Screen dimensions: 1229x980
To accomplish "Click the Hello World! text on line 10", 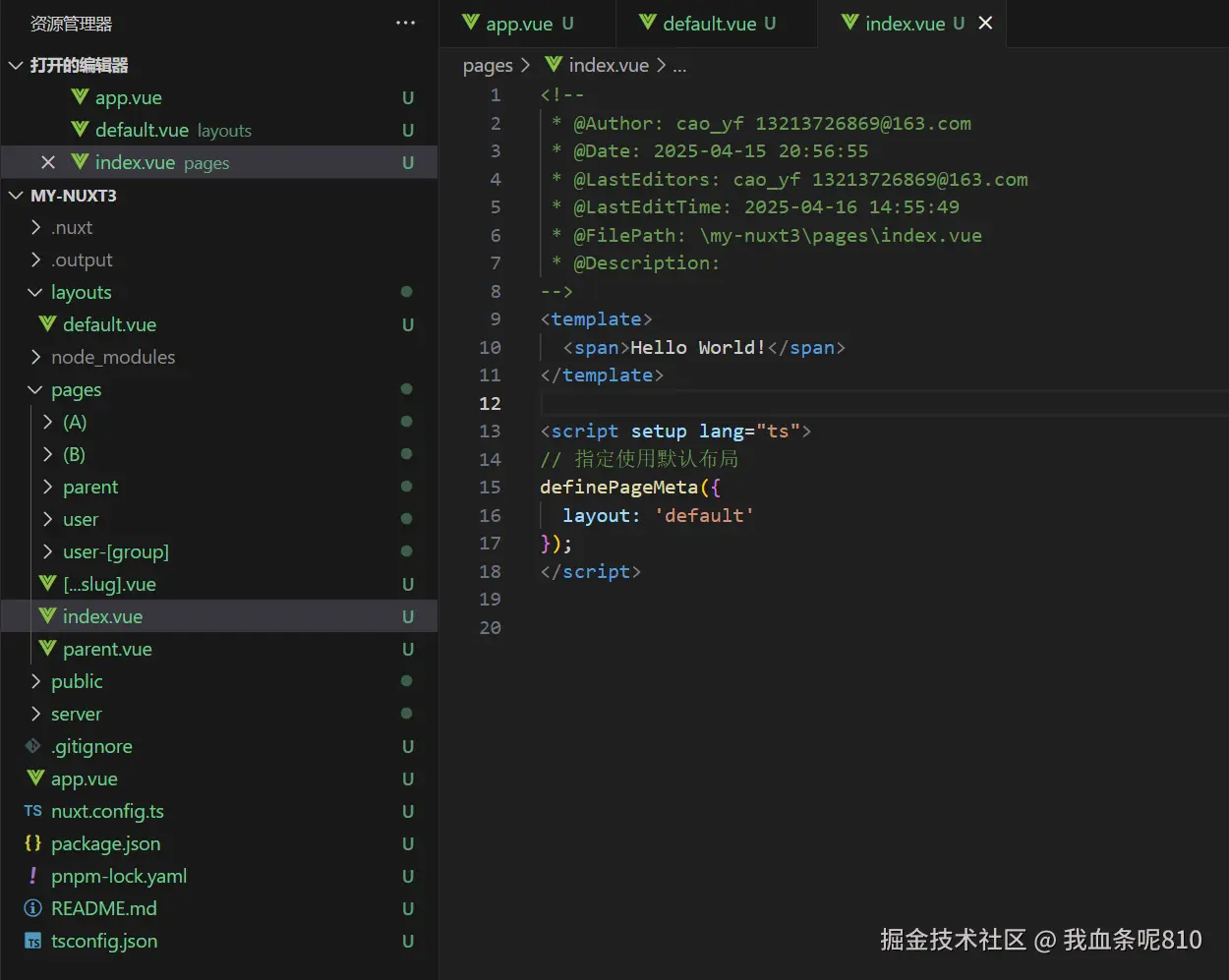I will (x=698, y=347).
